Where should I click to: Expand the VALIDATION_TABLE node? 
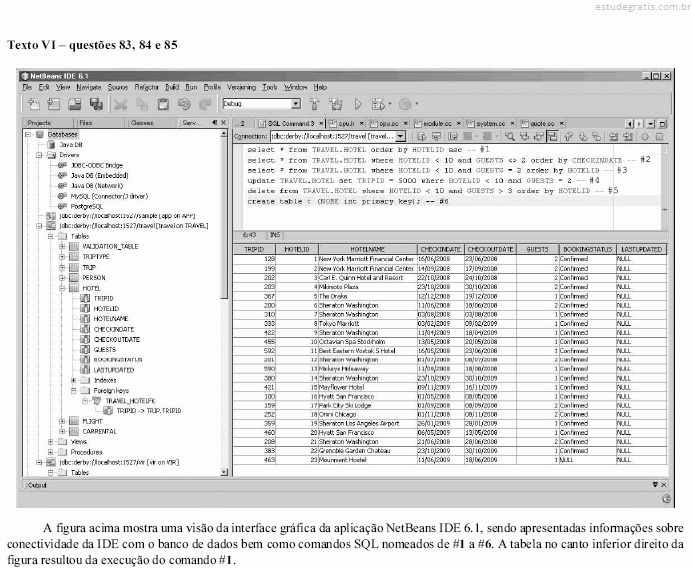point(62,246)
